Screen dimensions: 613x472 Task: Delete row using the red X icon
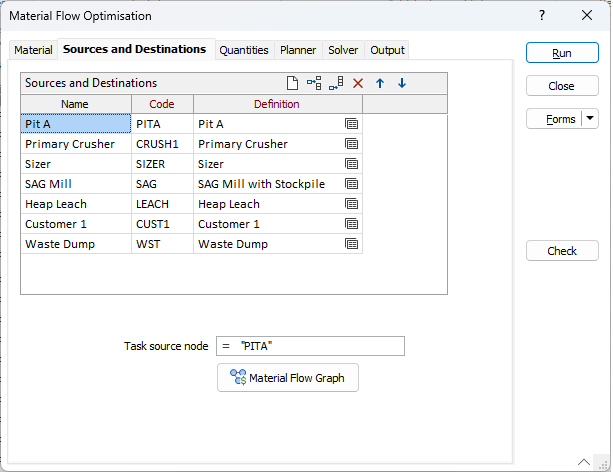(x=358, y=84)
